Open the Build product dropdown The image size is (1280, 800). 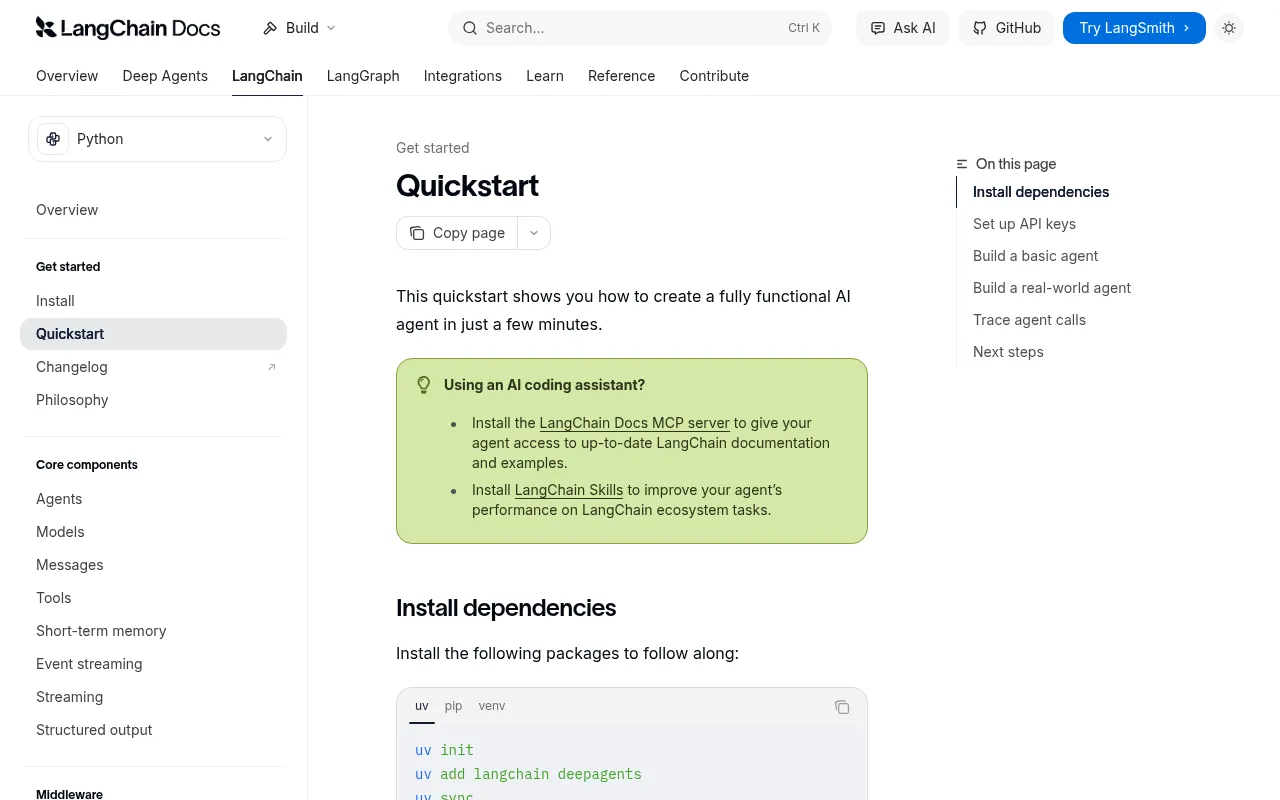[x=299, y=28]
